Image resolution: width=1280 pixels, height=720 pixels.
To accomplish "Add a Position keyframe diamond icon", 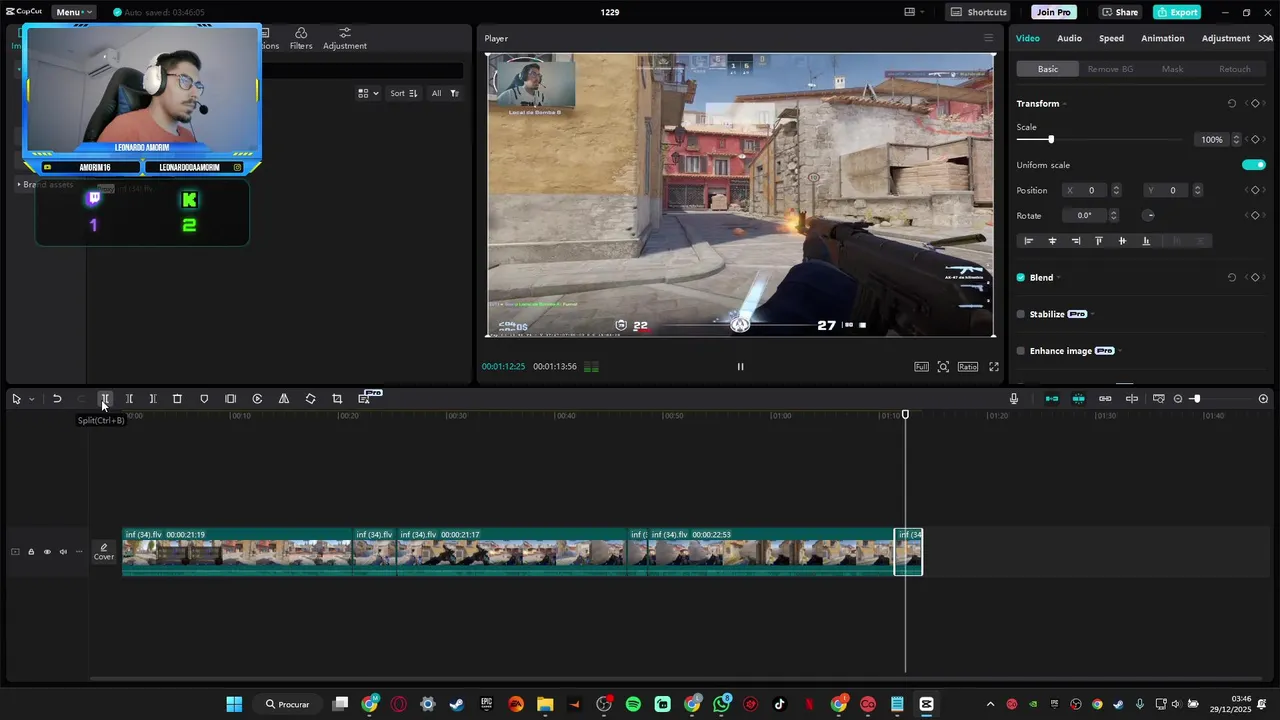I will 1255,190.
